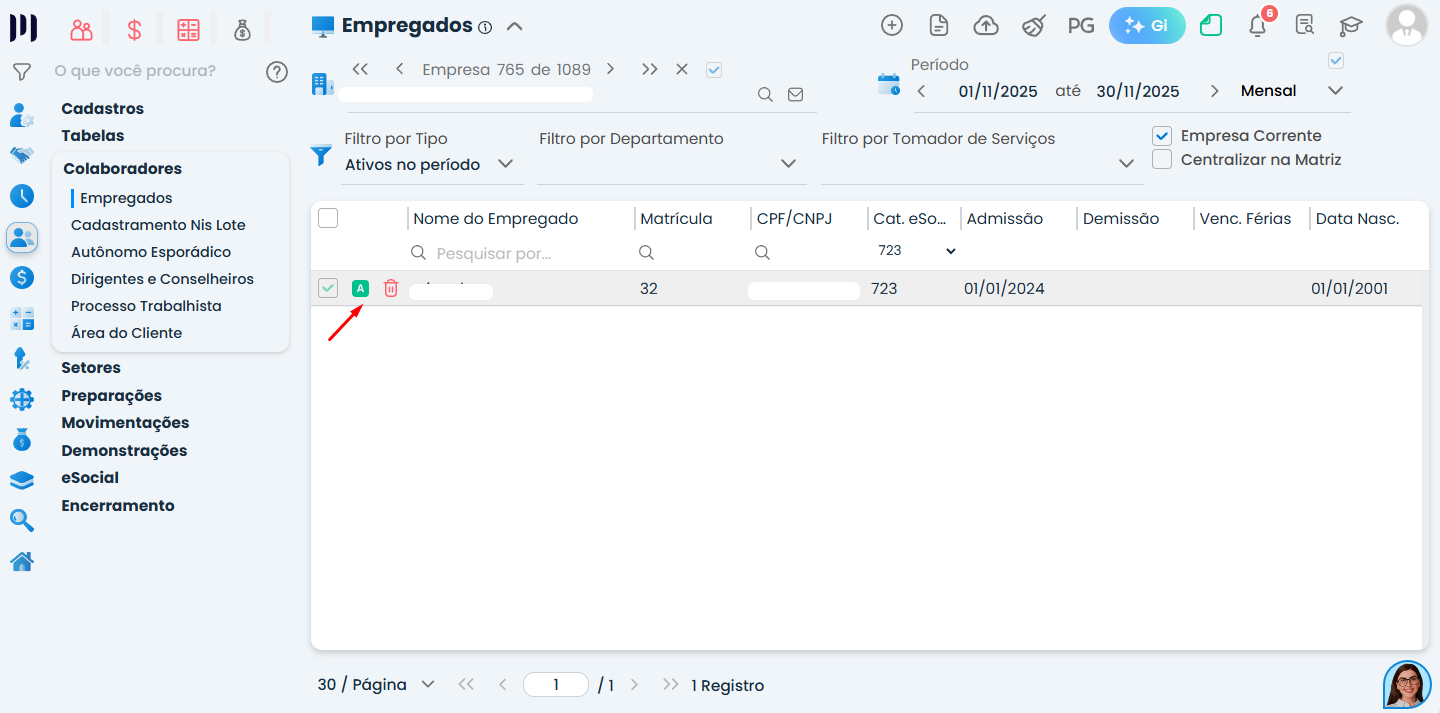Click the home icon in left sidebar
1440x713 pixels.
[22, 562]
